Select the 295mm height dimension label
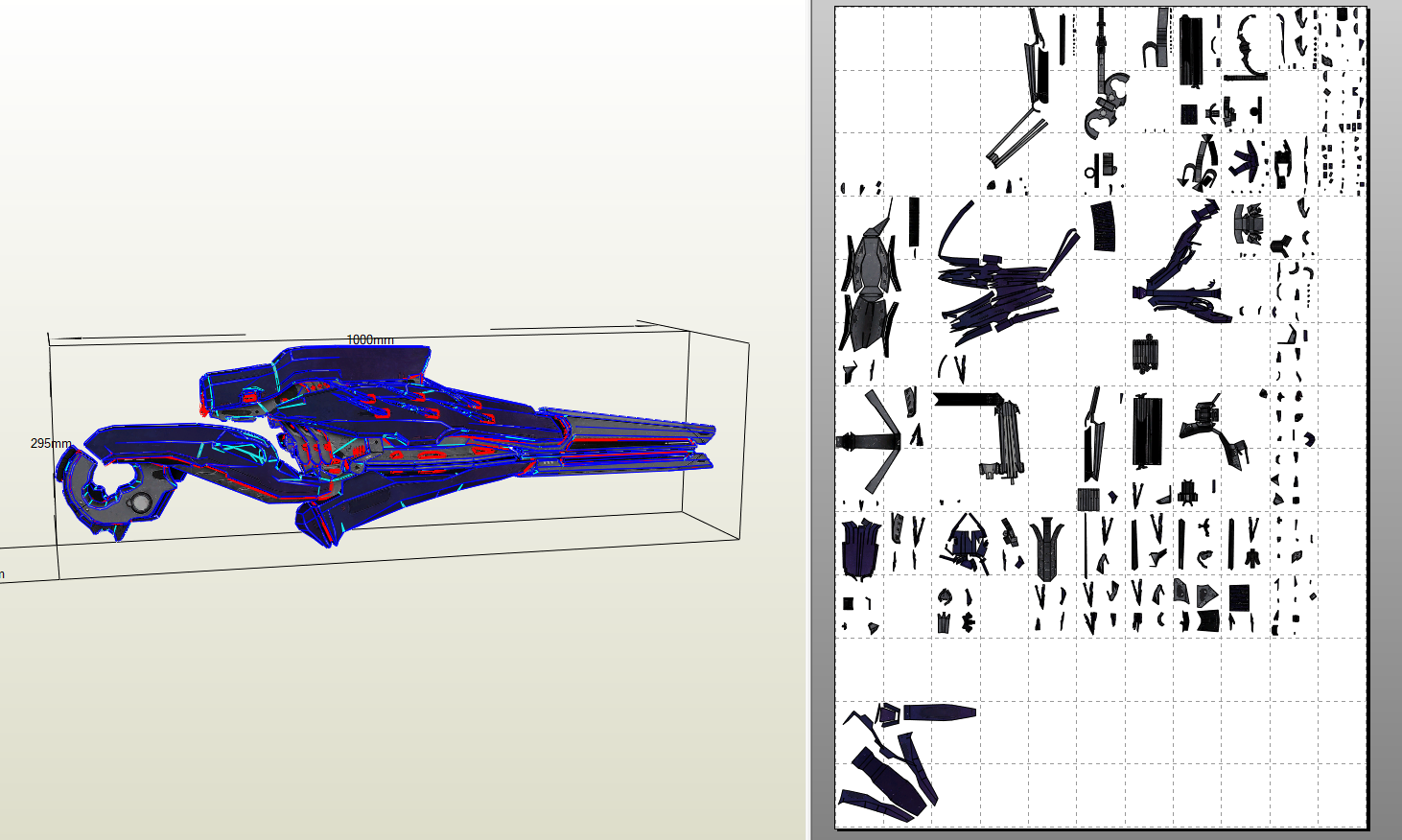This screenshot has width=1402, height=840. [x=51, y=444]
